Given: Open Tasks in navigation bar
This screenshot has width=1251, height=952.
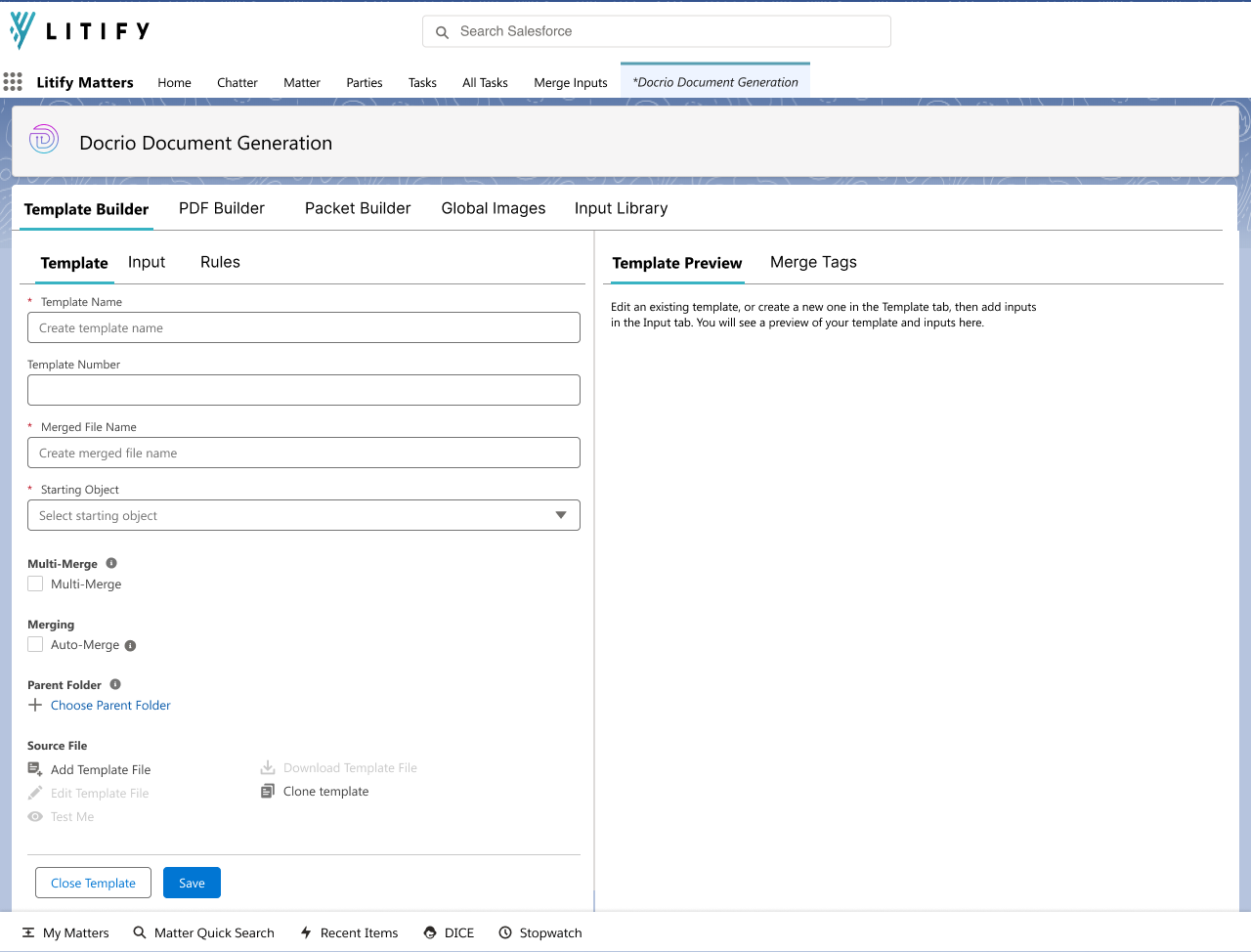Looking at the screenshot, I should pos(422,83).
